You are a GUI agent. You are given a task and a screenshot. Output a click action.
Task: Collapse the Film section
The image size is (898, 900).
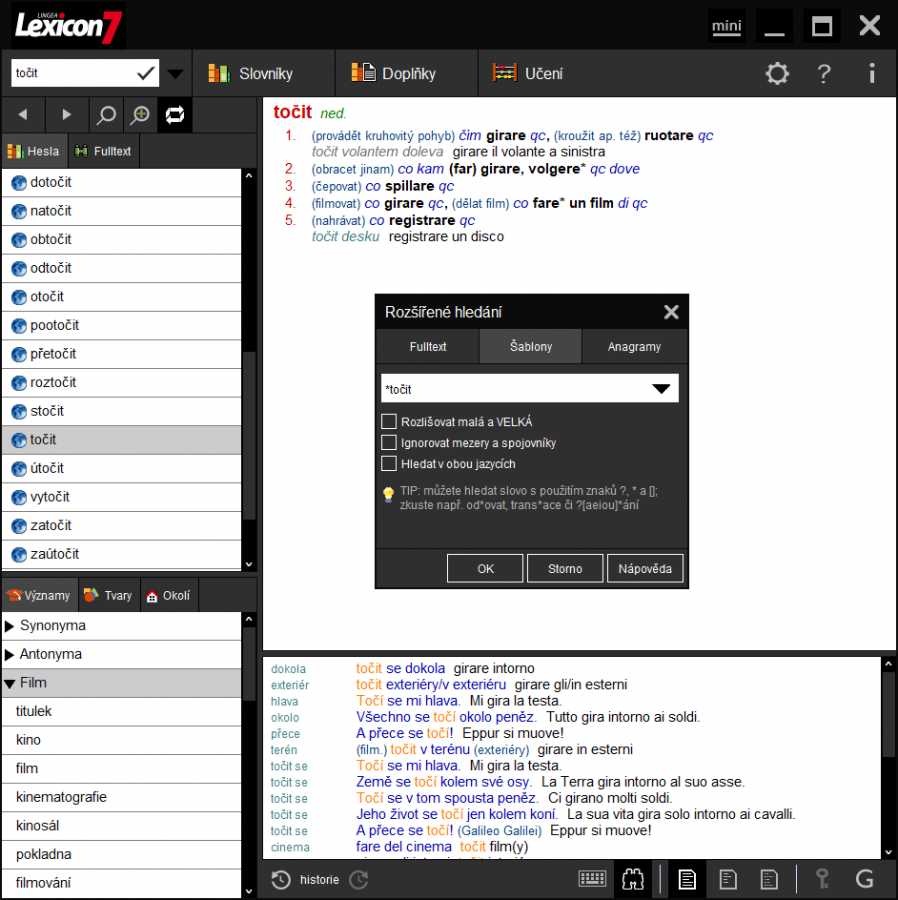30,683
